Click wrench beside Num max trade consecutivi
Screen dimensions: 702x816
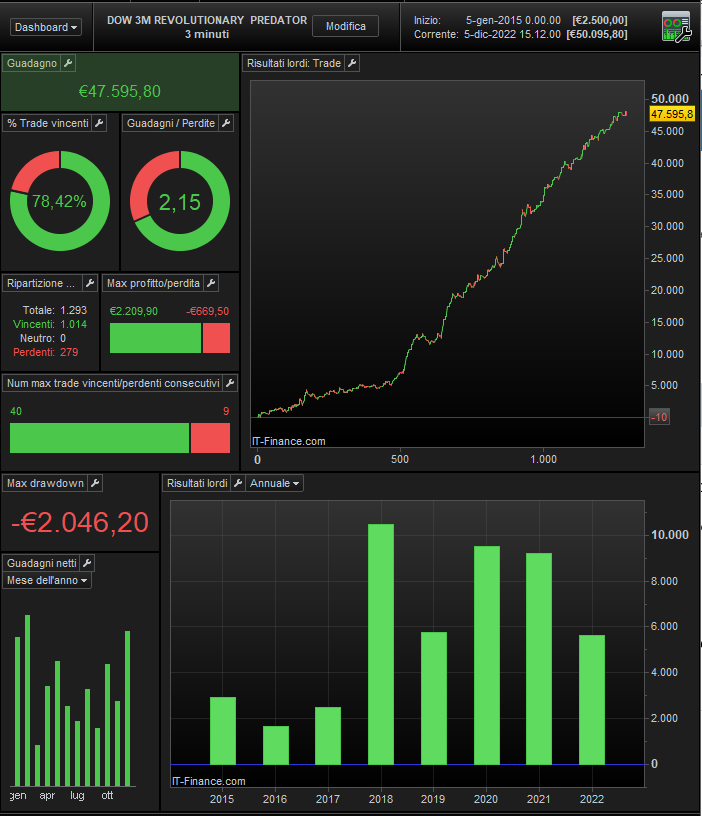[230, 383]
